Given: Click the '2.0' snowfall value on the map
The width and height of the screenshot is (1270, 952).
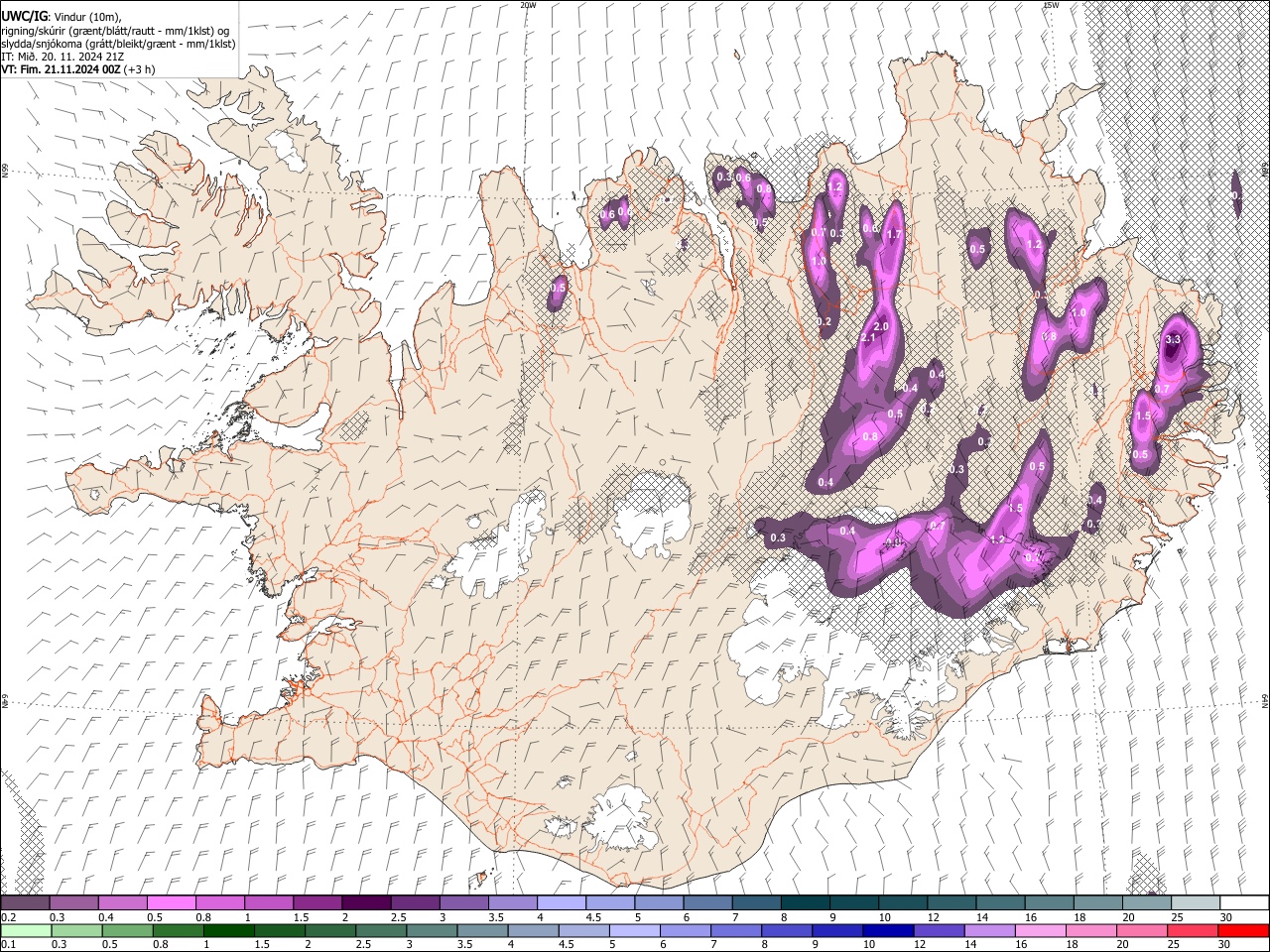Looking at the screenshot, I should pos(879,327).
